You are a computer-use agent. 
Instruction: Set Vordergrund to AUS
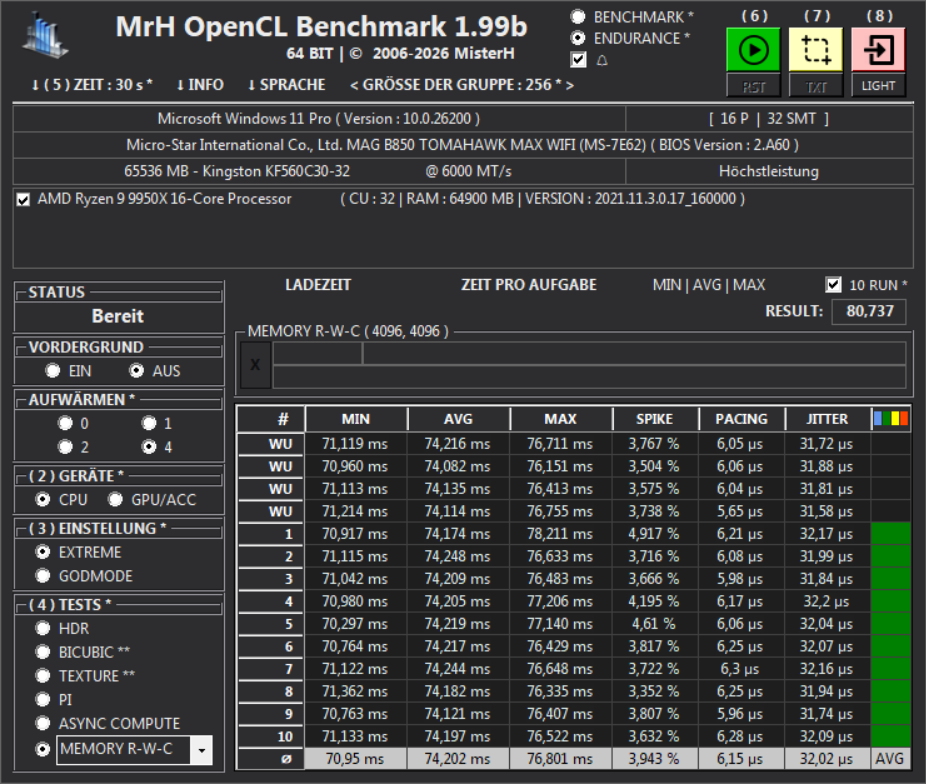tap(136, 370)
